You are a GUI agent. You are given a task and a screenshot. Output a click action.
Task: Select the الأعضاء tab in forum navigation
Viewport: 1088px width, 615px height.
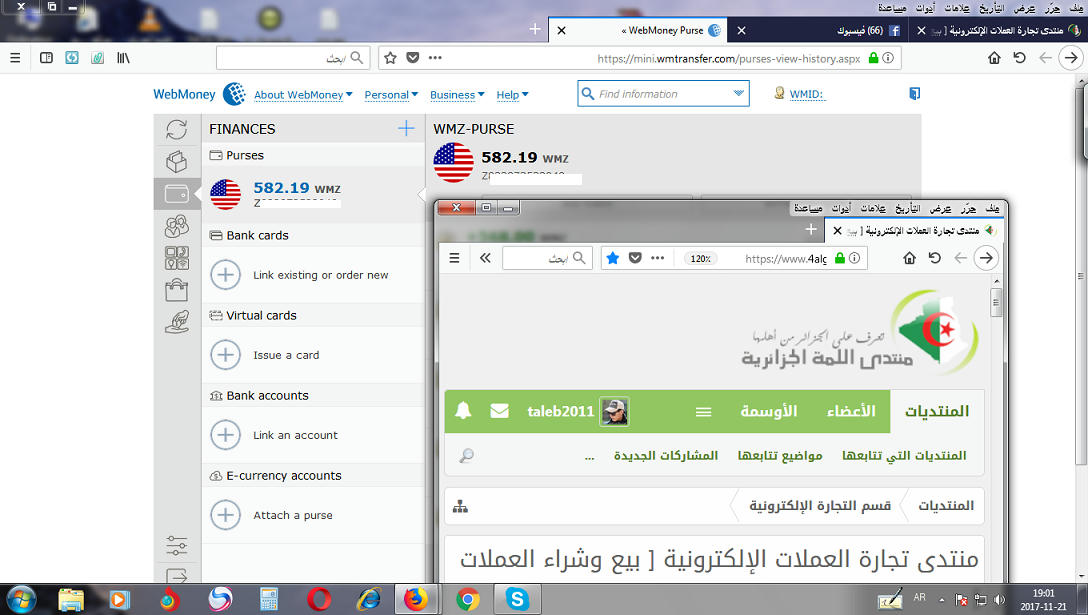point(850,412)
